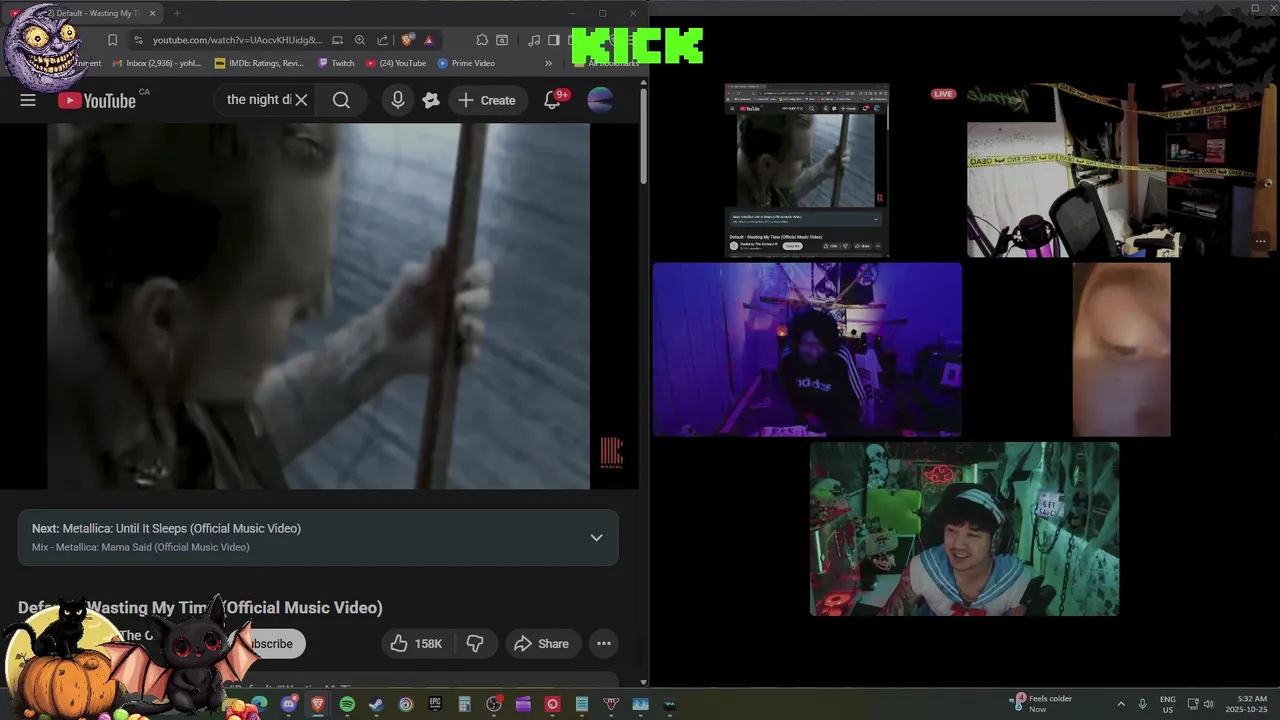Like the video with 158K likes
Viewport: 1280px width, 720px height.
point(416,644)
